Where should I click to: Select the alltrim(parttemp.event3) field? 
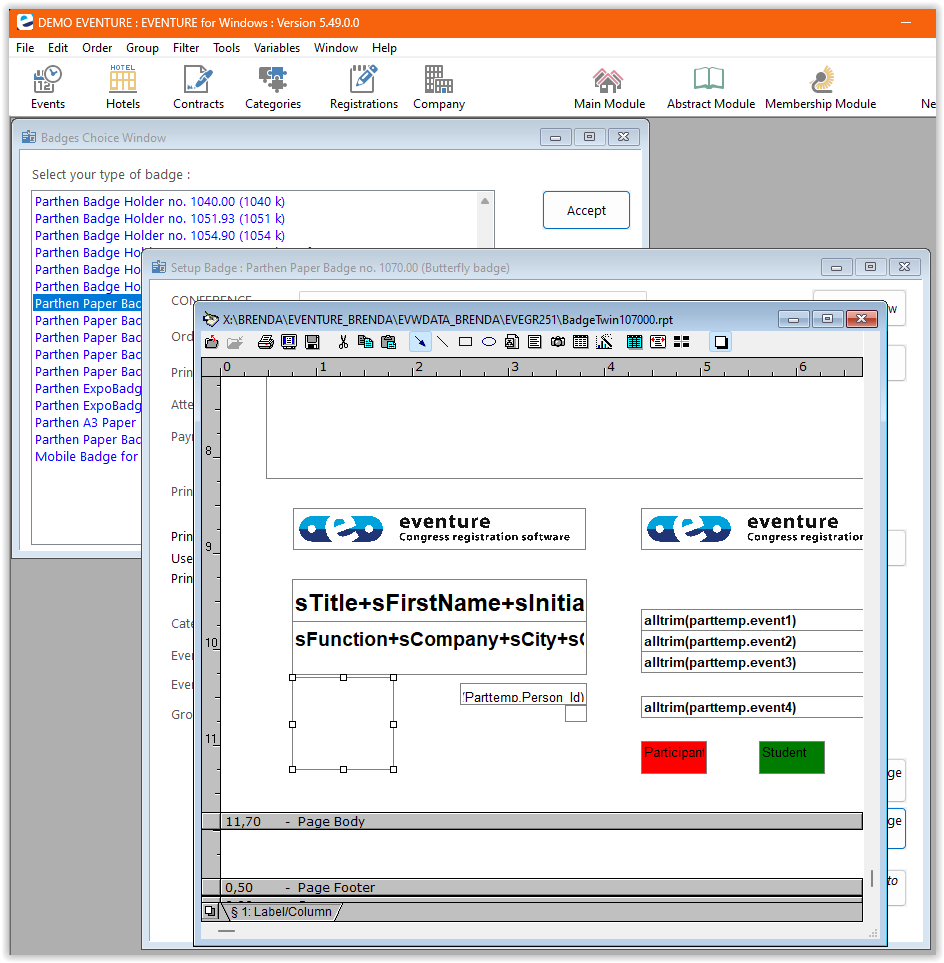(x=752, y=662)
